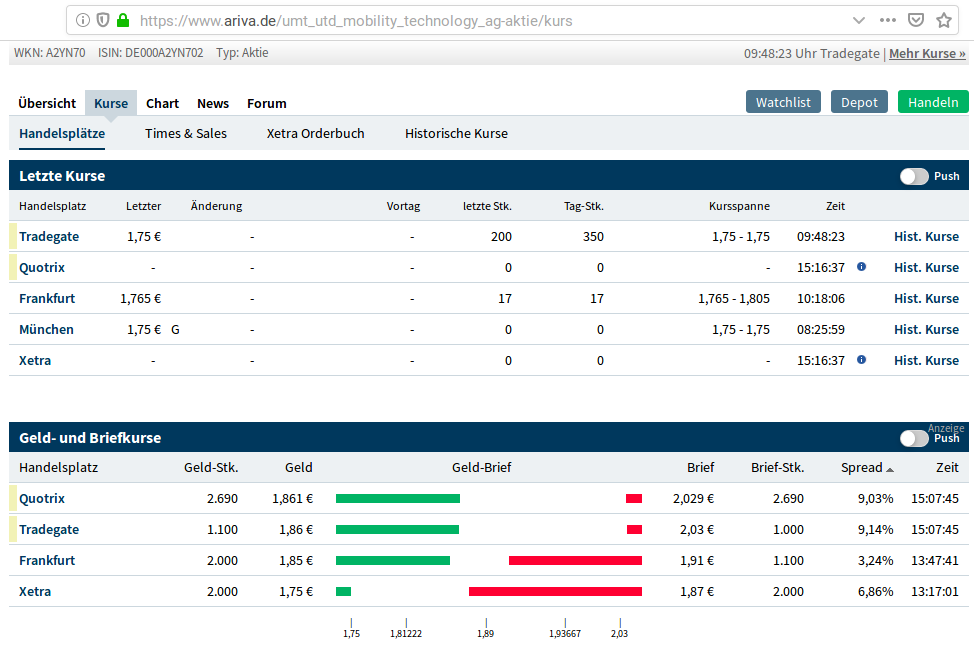Click the green Geld bar for Quotrix
This screenshot has height=651, width=974.
click(397, 498)
